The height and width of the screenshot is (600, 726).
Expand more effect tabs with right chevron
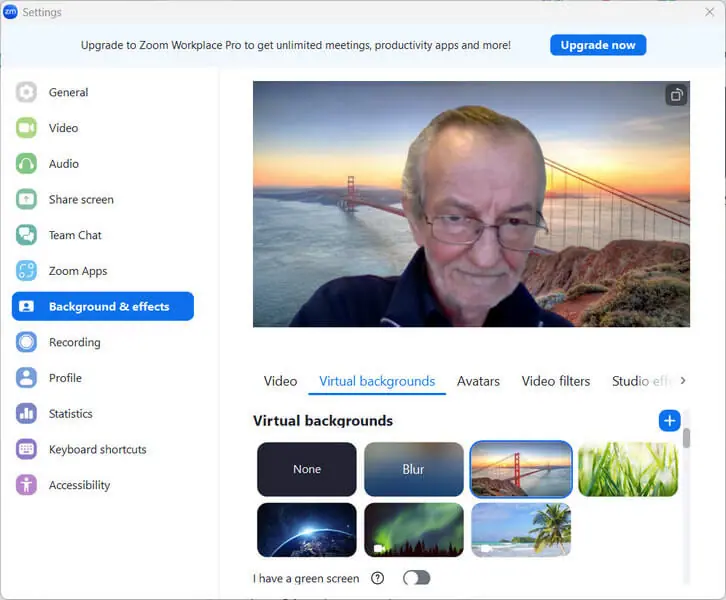(x=682, y=381)
